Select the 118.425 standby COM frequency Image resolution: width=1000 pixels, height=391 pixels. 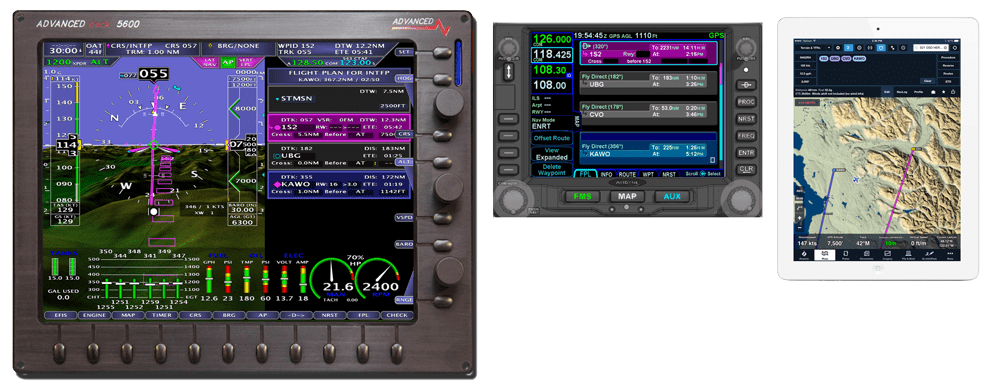coord(552,54)
